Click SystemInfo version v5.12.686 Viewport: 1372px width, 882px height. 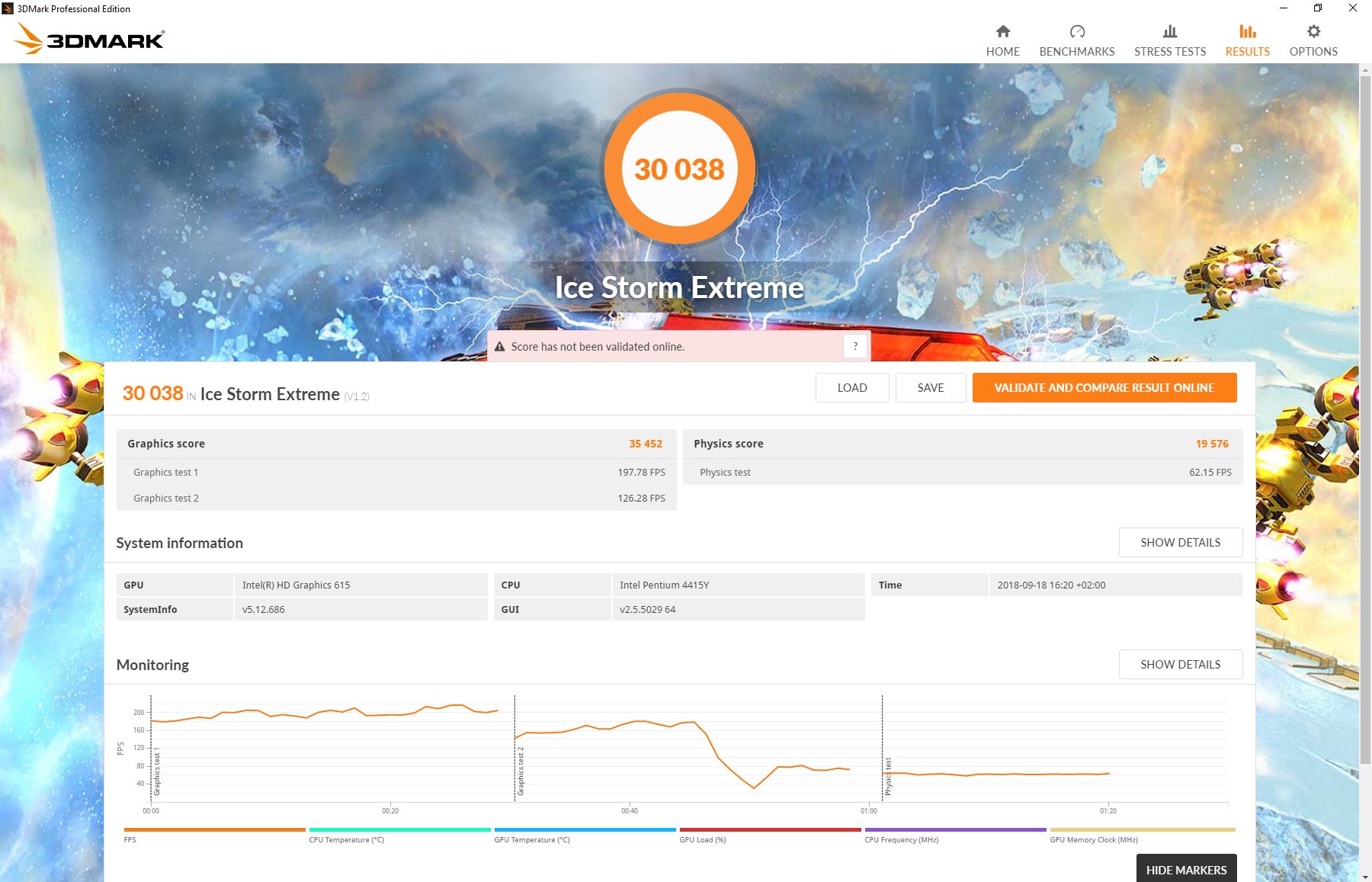pyautogui.click(x=263, y=610)
